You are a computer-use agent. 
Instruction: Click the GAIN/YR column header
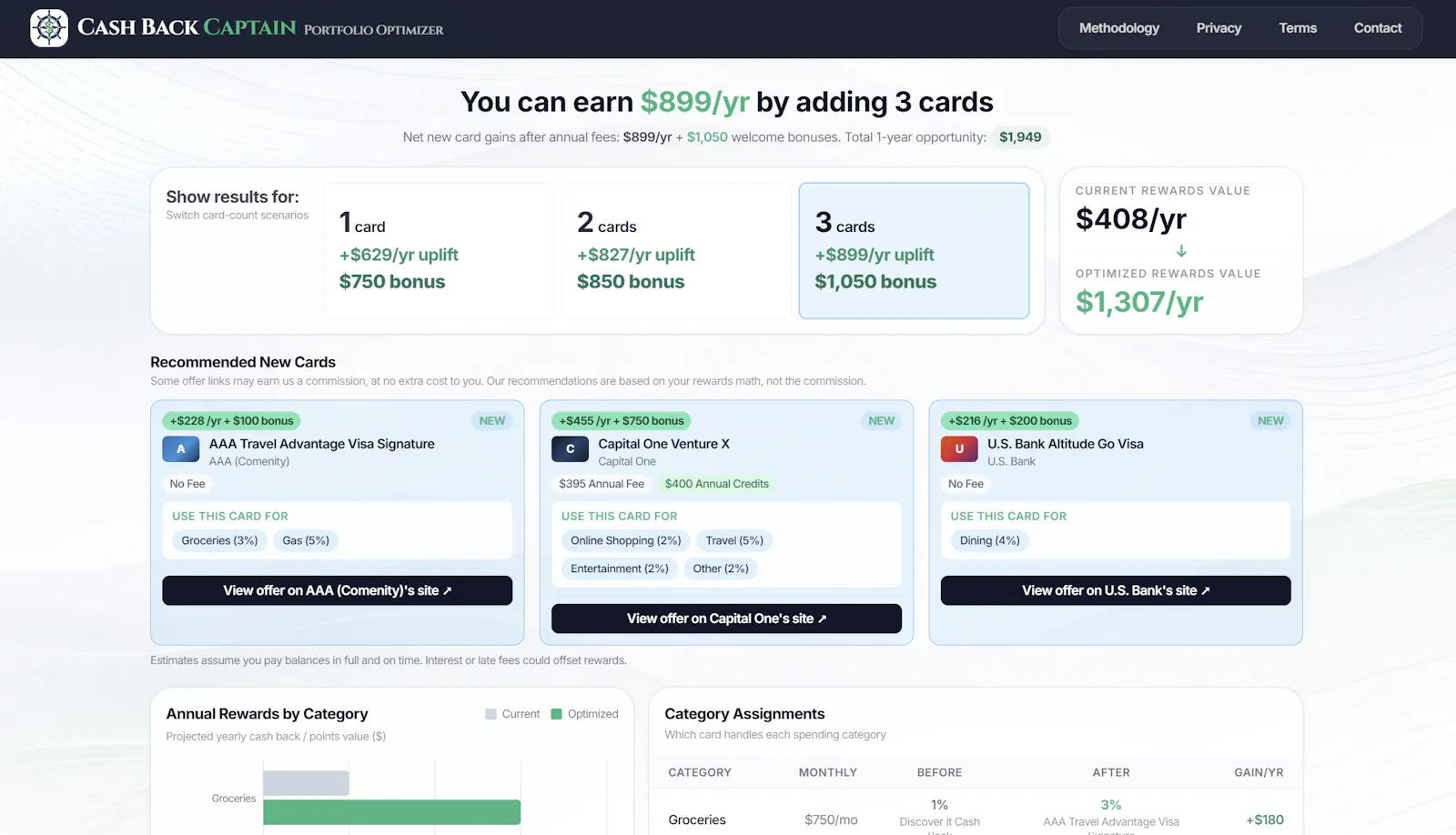coord(1259,772)
